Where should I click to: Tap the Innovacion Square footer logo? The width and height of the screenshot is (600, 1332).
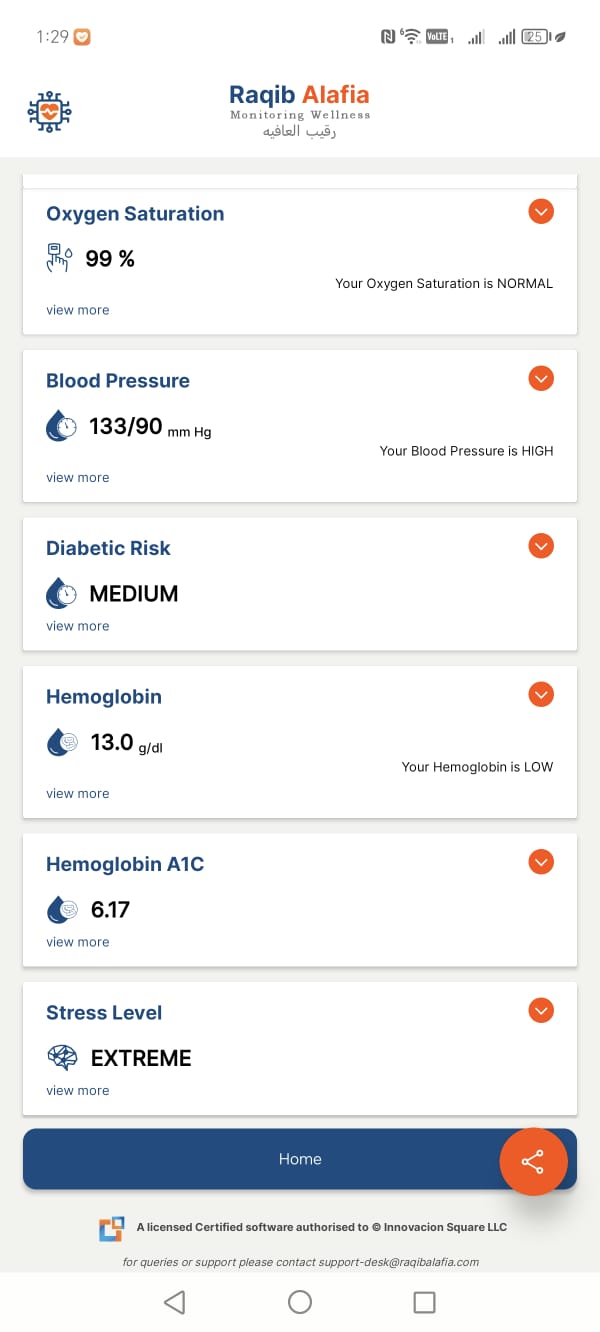point(111,1229)
